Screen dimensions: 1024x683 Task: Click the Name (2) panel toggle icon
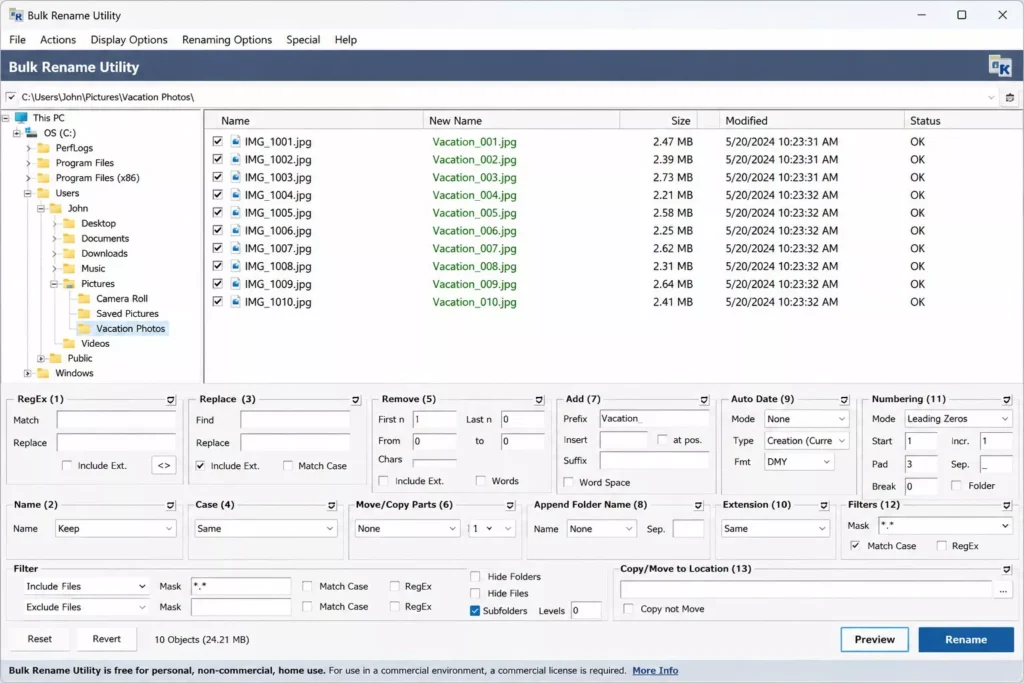[x=170, y=505]
